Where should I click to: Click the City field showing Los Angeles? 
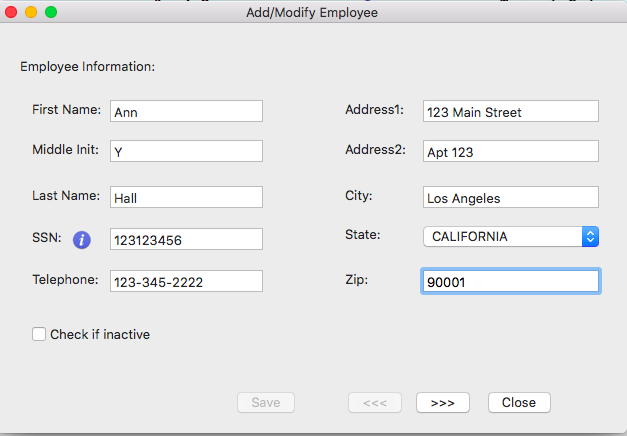click(510, 198)
